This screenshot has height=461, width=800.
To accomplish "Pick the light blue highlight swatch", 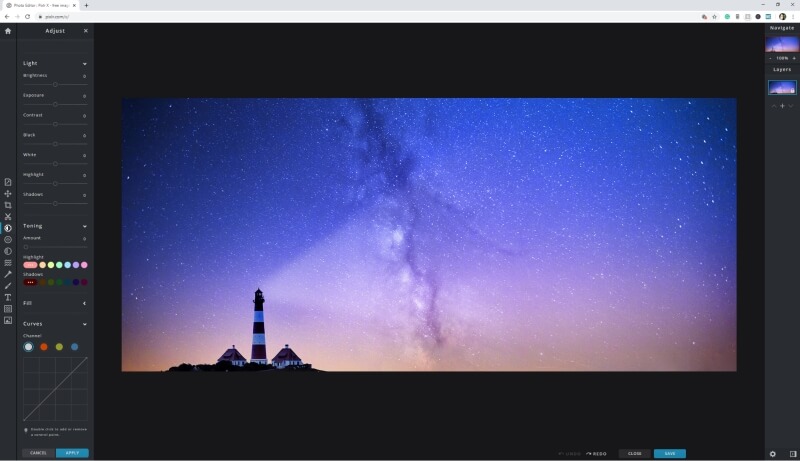I will (67, 265).
